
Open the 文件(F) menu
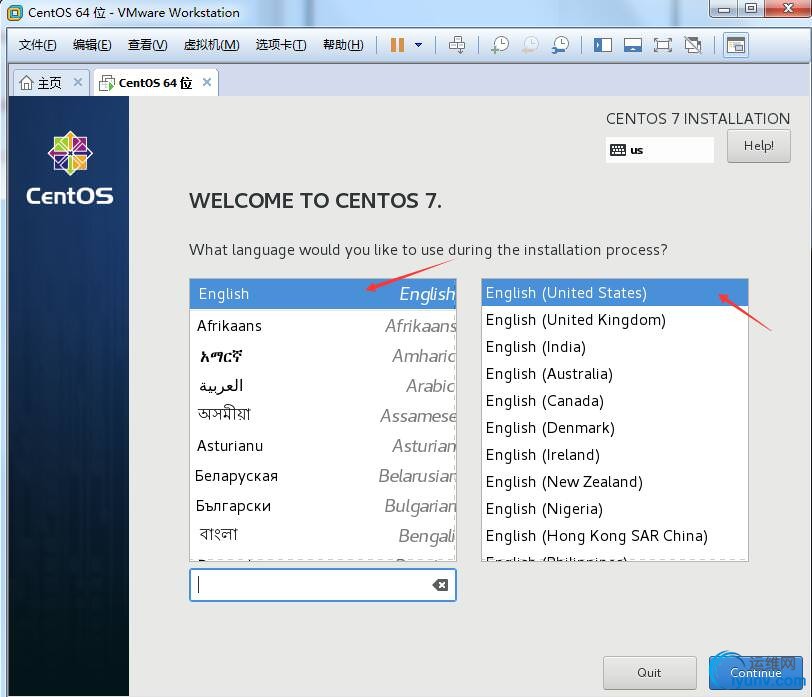[x=37, y=45]
